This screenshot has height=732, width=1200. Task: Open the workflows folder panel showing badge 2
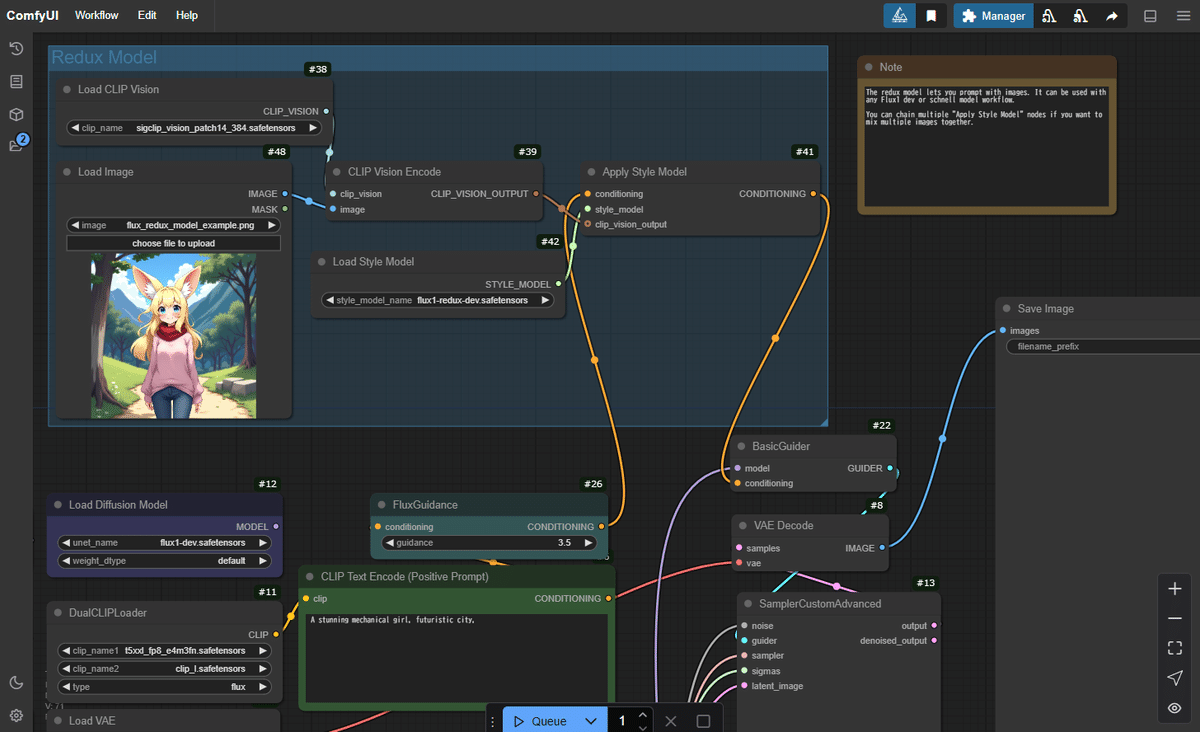15,145
